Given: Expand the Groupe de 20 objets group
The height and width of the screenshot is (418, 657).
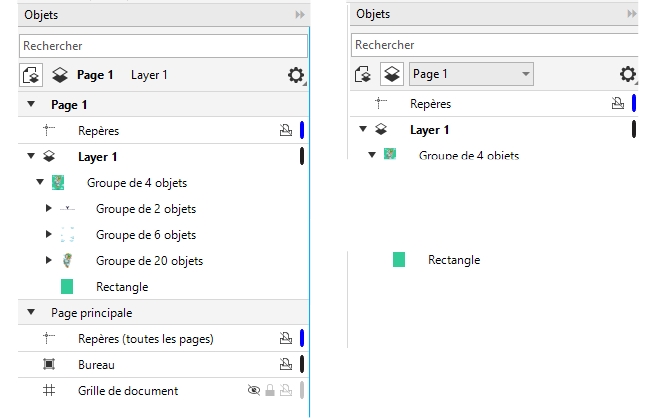Looking at the screenshot, I should [x=49, y=261].
